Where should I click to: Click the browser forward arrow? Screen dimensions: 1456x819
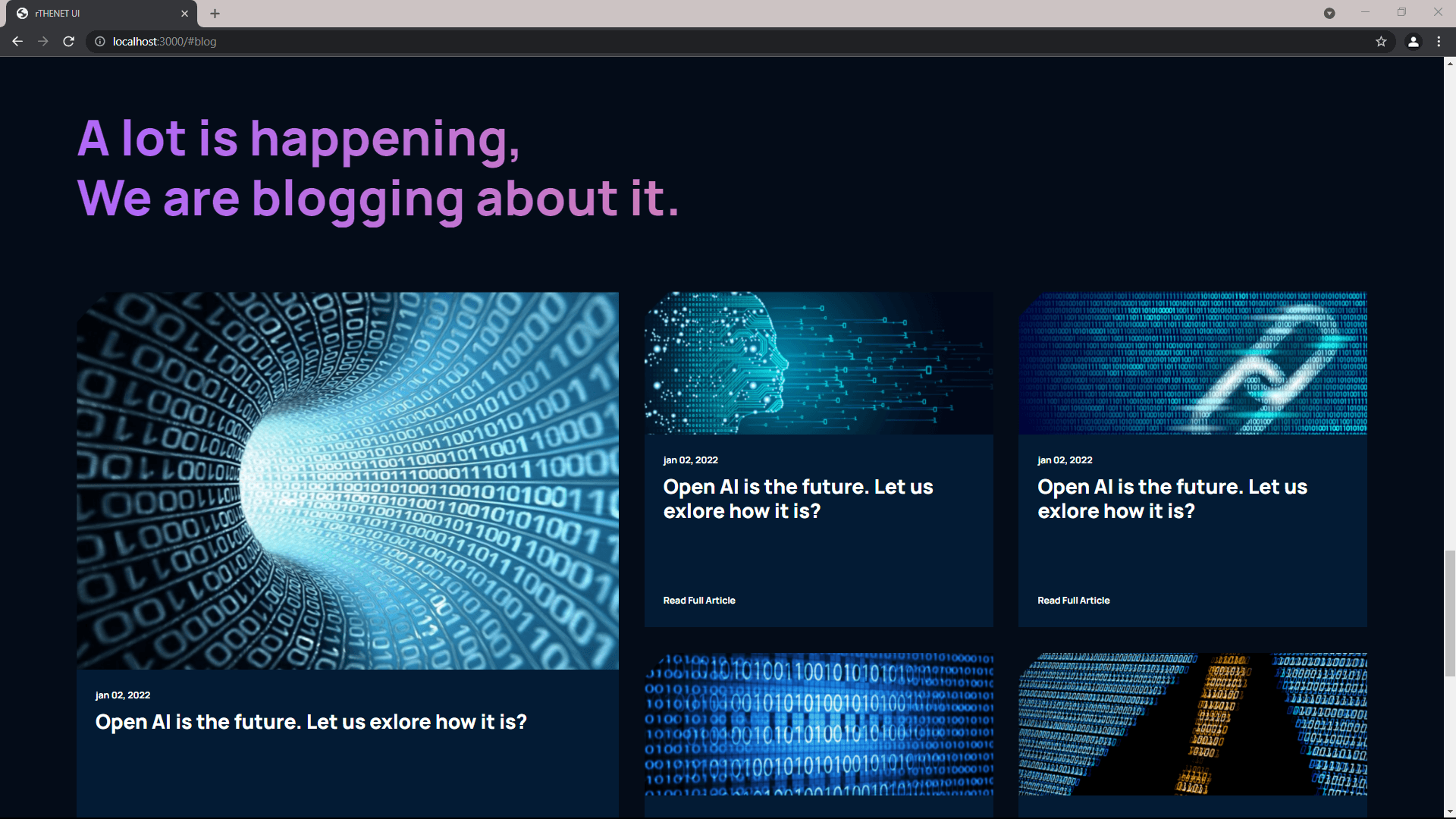pos(43,42)
